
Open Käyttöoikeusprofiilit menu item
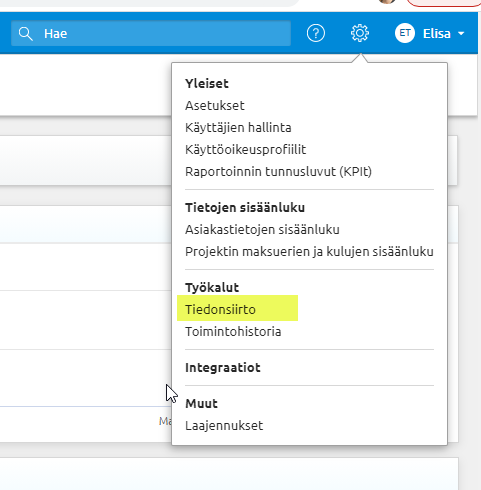245,149
